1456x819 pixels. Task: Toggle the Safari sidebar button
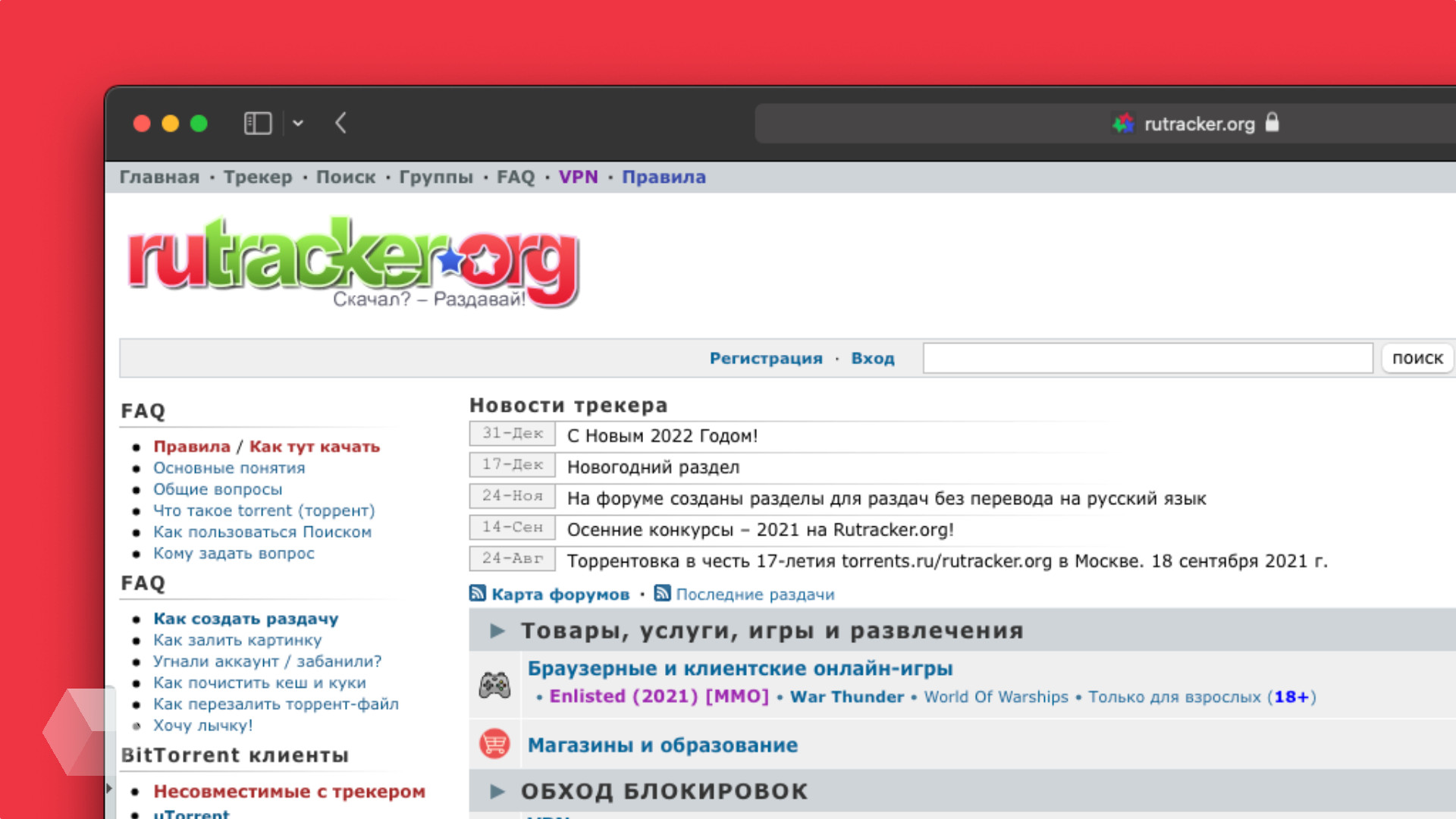pyautogui.click(x=258, y=123)
